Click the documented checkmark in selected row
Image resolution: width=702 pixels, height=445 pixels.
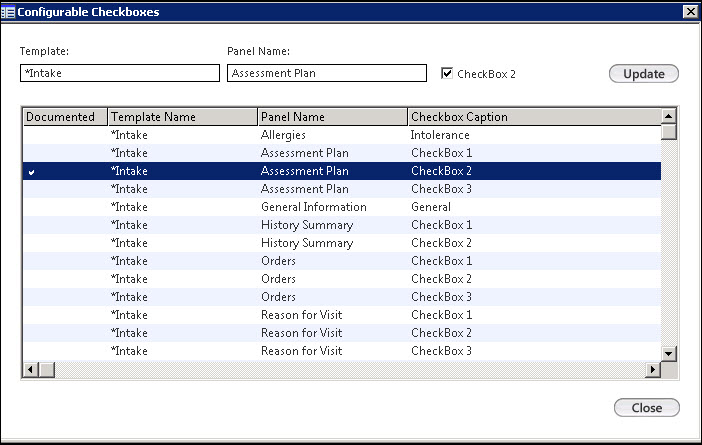31,172
